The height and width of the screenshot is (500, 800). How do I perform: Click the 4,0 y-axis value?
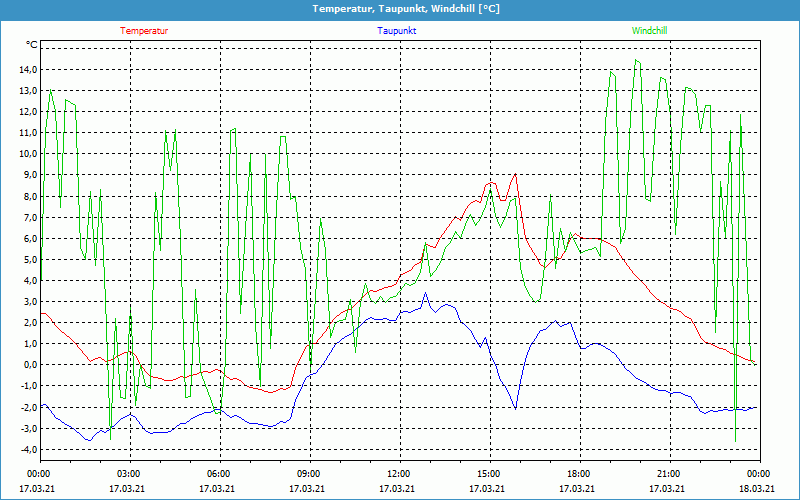coord(31,281)
